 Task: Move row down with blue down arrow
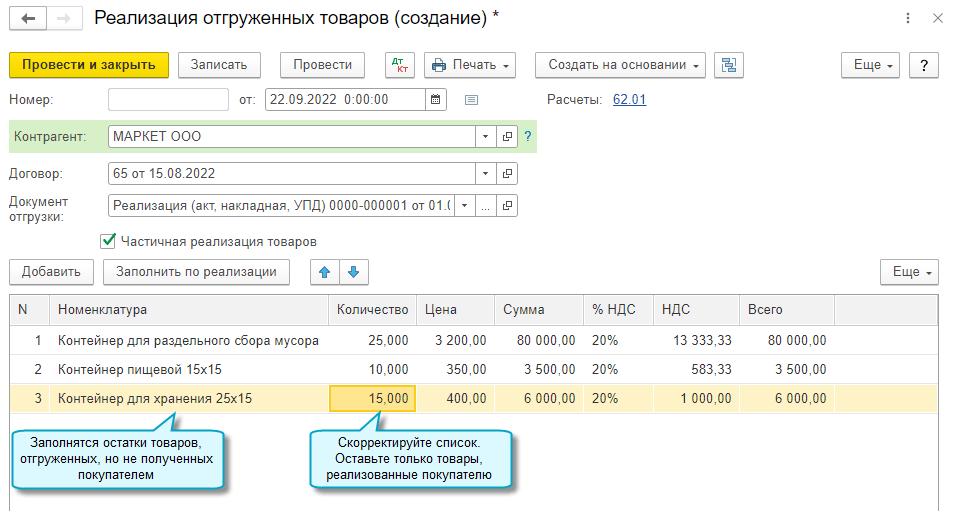tap(354, 272)
